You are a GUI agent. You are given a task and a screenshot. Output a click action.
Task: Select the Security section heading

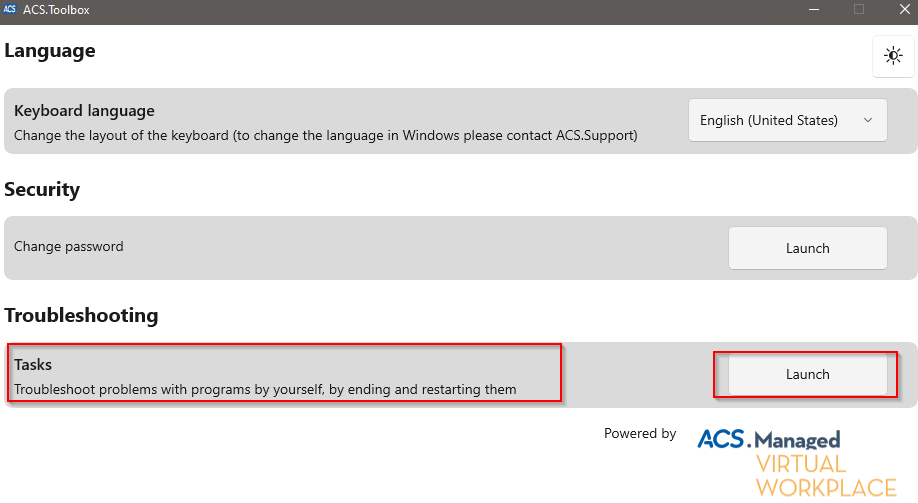42,189
